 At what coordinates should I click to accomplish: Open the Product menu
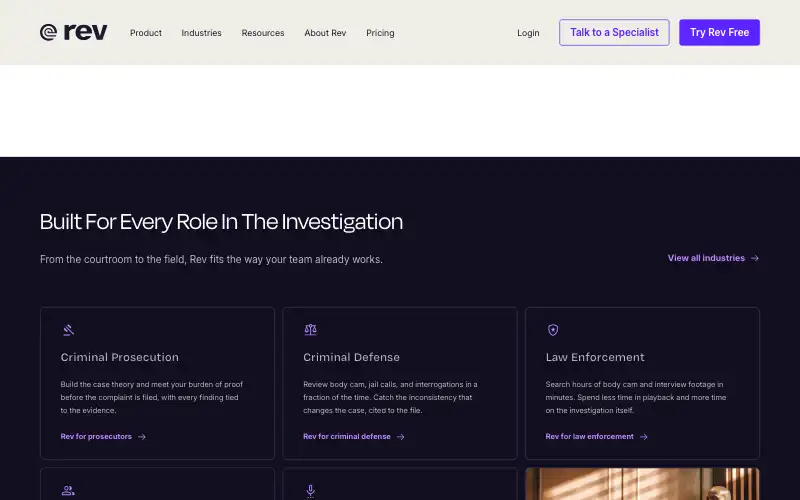pyautogui.click(x=146, y=33)
